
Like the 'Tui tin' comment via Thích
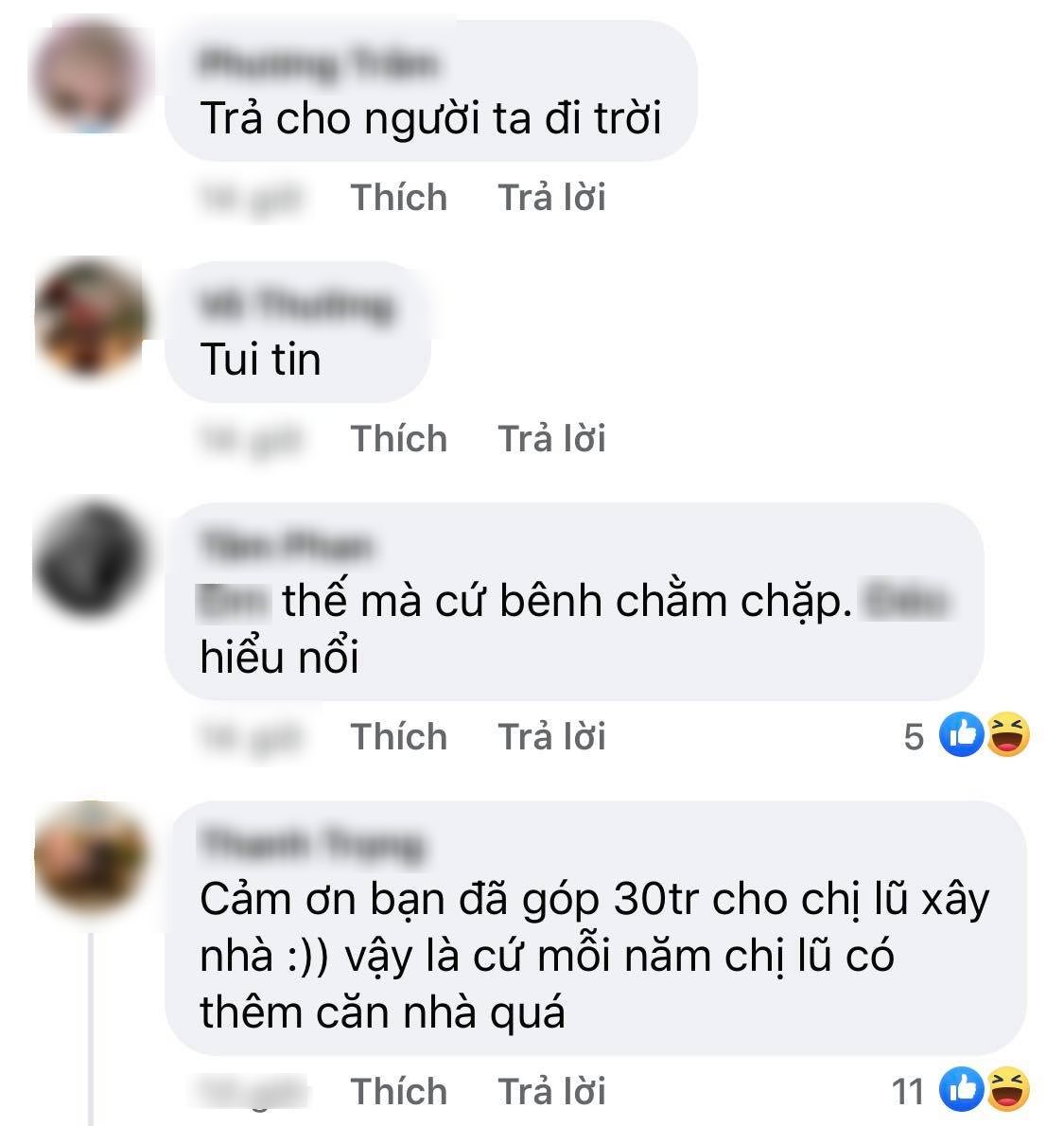[x=398, y=438]
